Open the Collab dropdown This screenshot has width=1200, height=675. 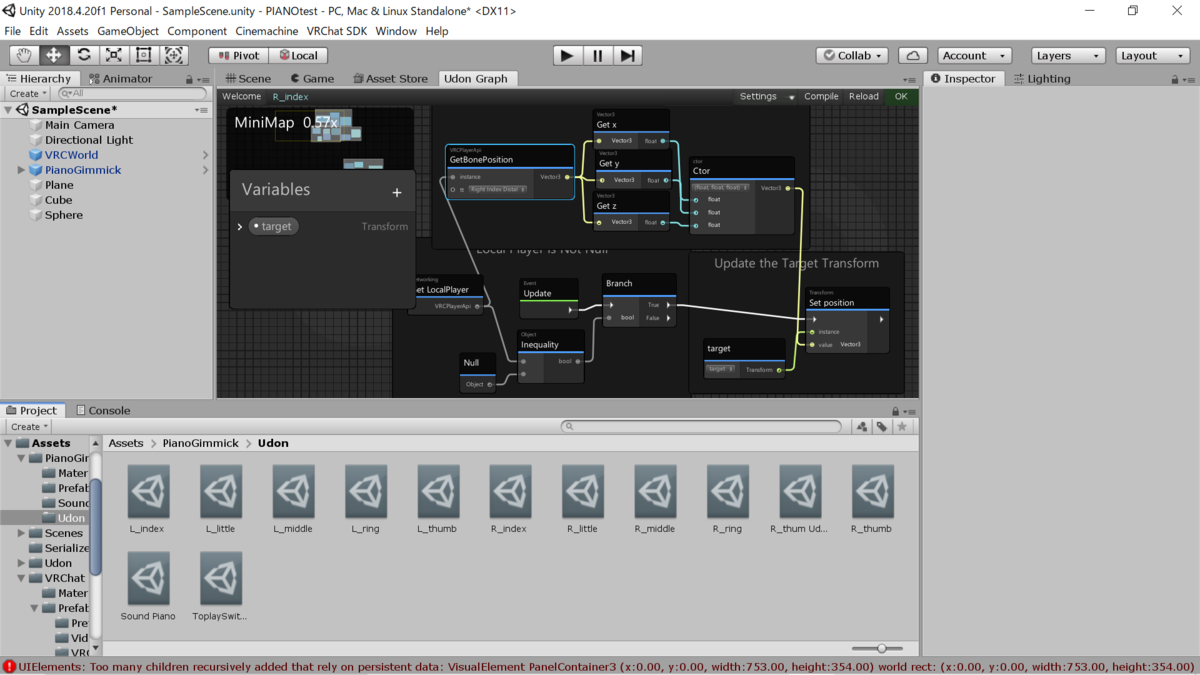pyautogui.click(x=853, y=55)
